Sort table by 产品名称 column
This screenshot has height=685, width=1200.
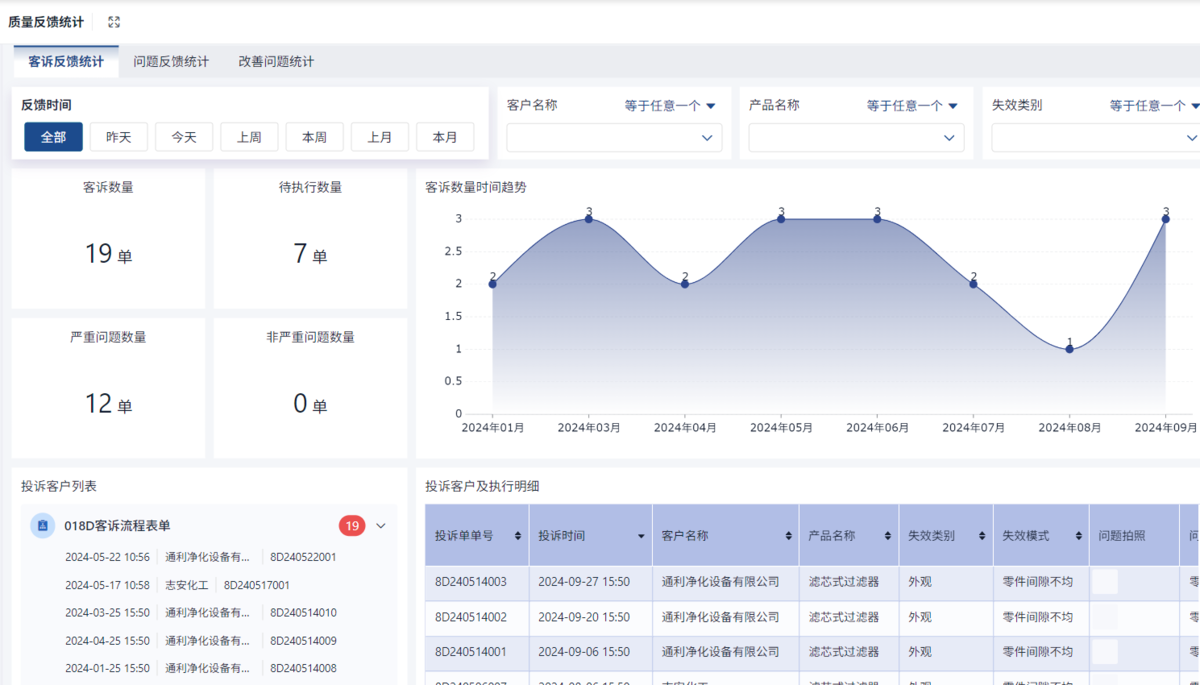tap(887, 536)
